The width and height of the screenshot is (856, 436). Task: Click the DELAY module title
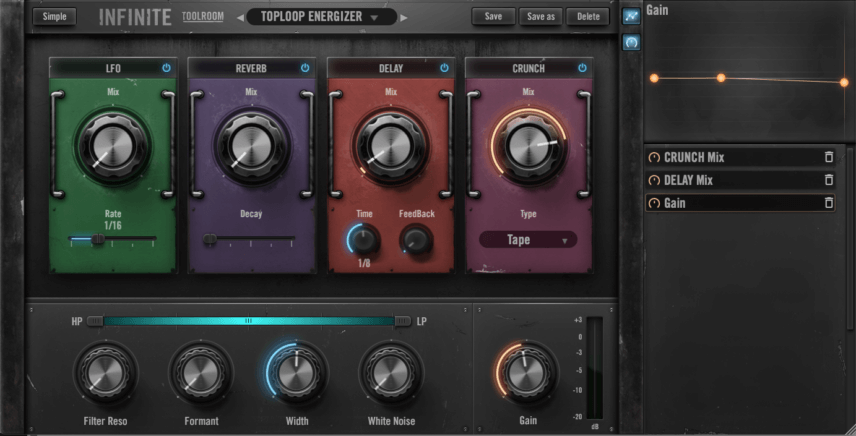[391, 69]
